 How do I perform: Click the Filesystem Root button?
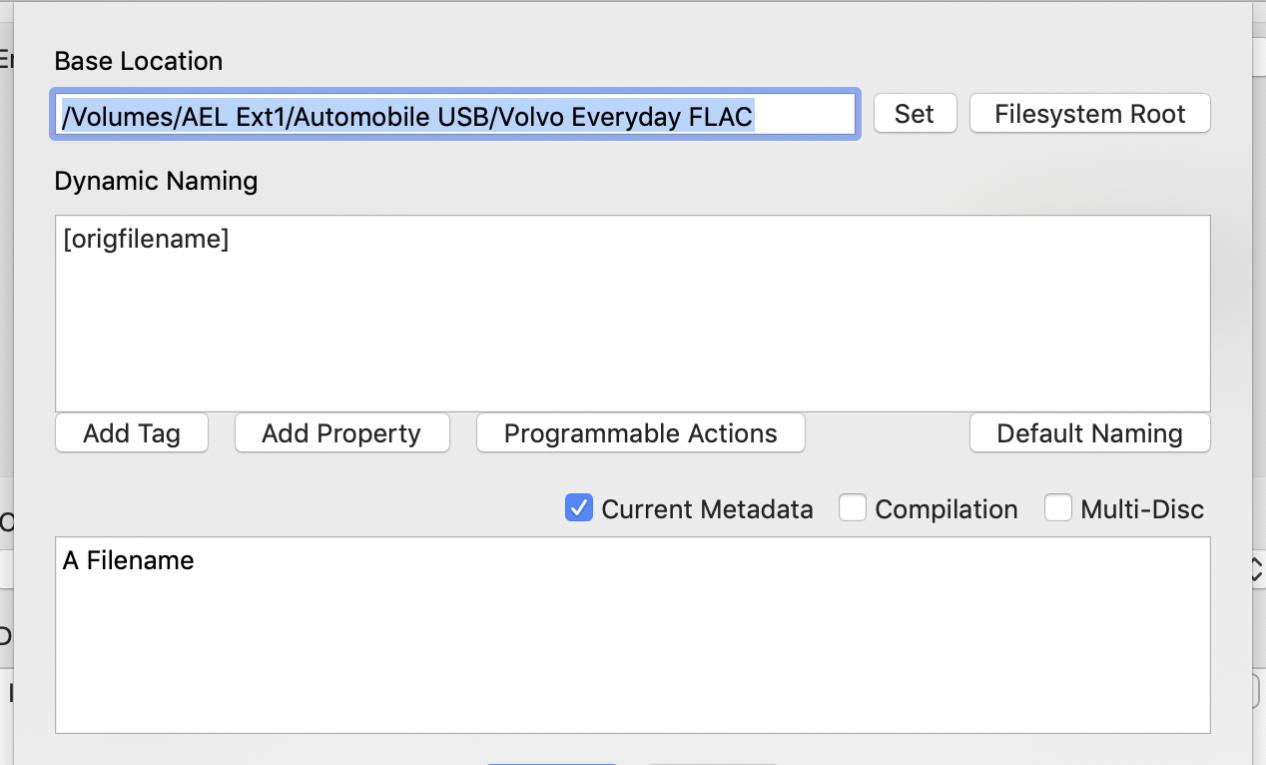tap(1089, 114)
